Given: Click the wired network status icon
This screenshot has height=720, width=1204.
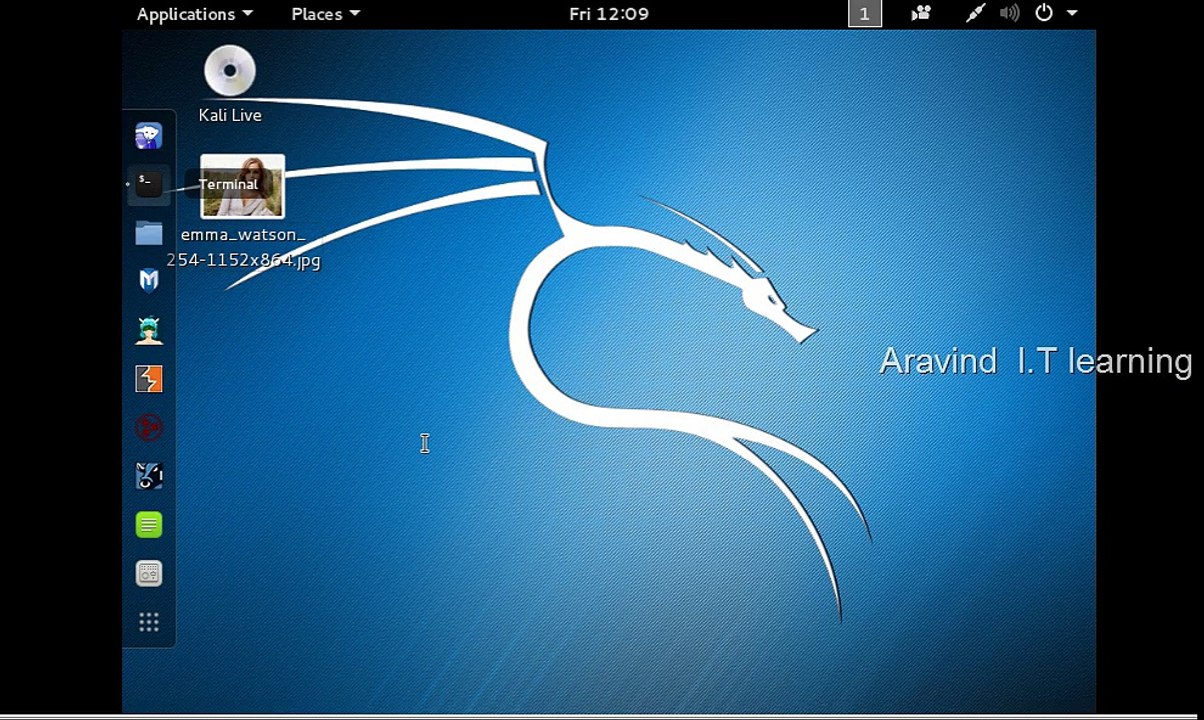Looking at the screenshot, I should tap(975, 13).
